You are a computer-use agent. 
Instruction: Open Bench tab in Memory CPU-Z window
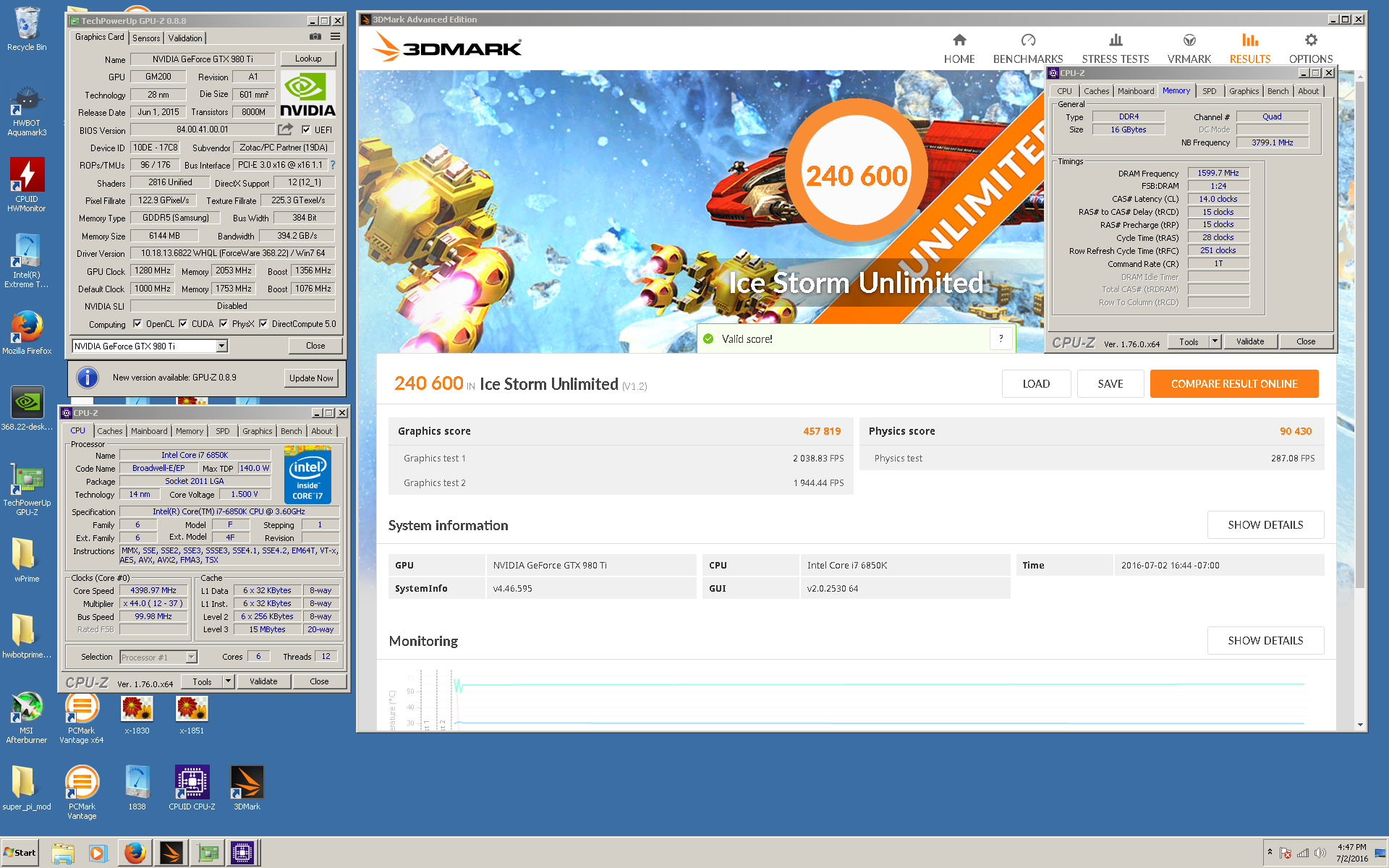click(1278, 91)
